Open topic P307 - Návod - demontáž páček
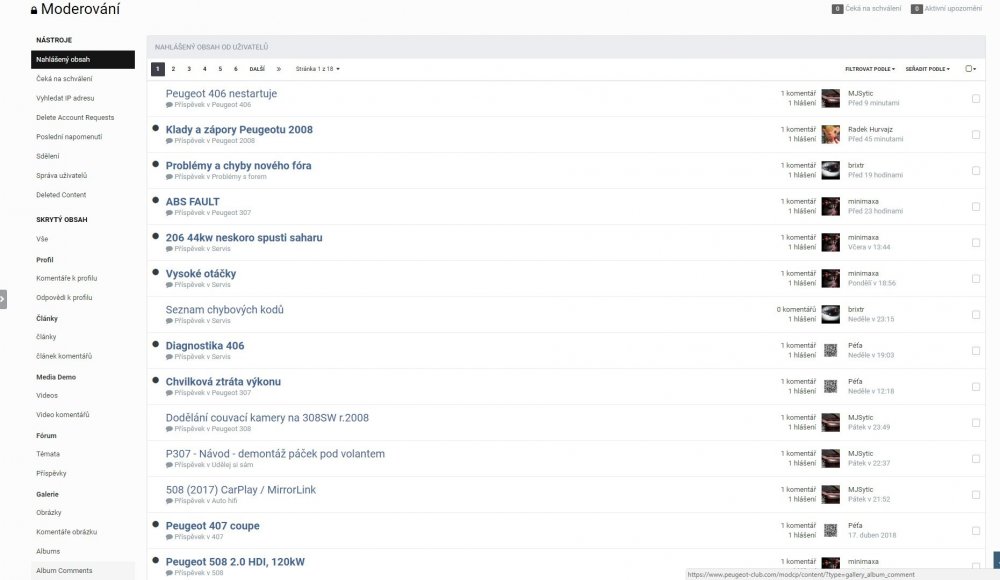This screenshot has height=580, width=1000. click(x=276, y=454)
